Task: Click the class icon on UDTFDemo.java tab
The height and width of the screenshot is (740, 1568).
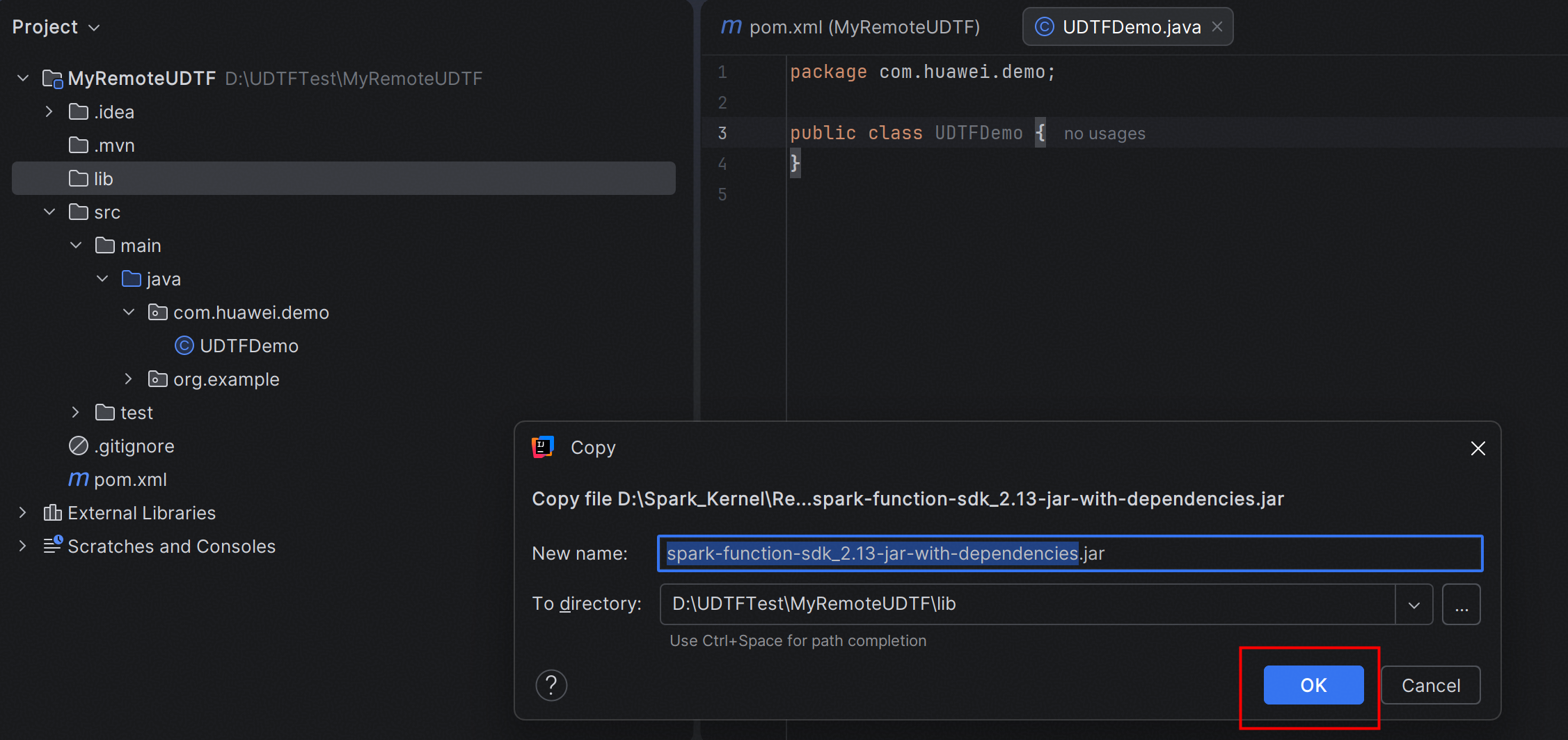Action: click(1045, 26)
